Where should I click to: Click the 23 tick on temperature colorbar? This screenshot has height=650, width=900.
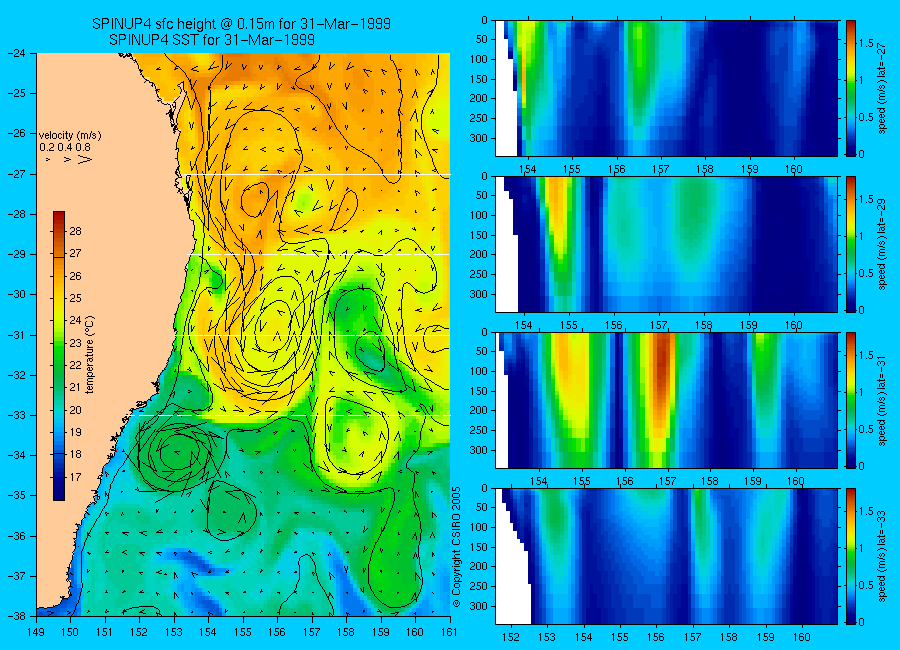76,343
